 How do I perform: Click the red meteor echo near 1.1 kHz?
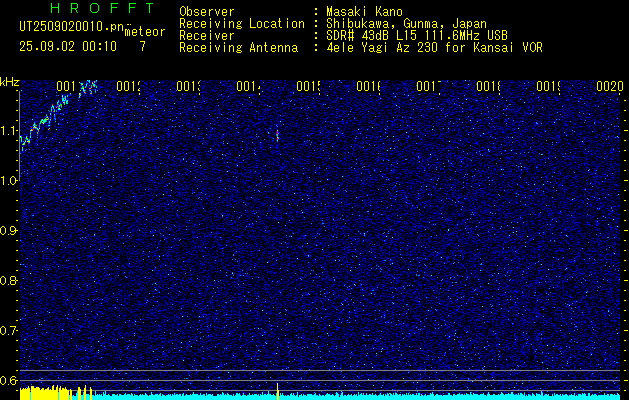[x=277, y=134]
